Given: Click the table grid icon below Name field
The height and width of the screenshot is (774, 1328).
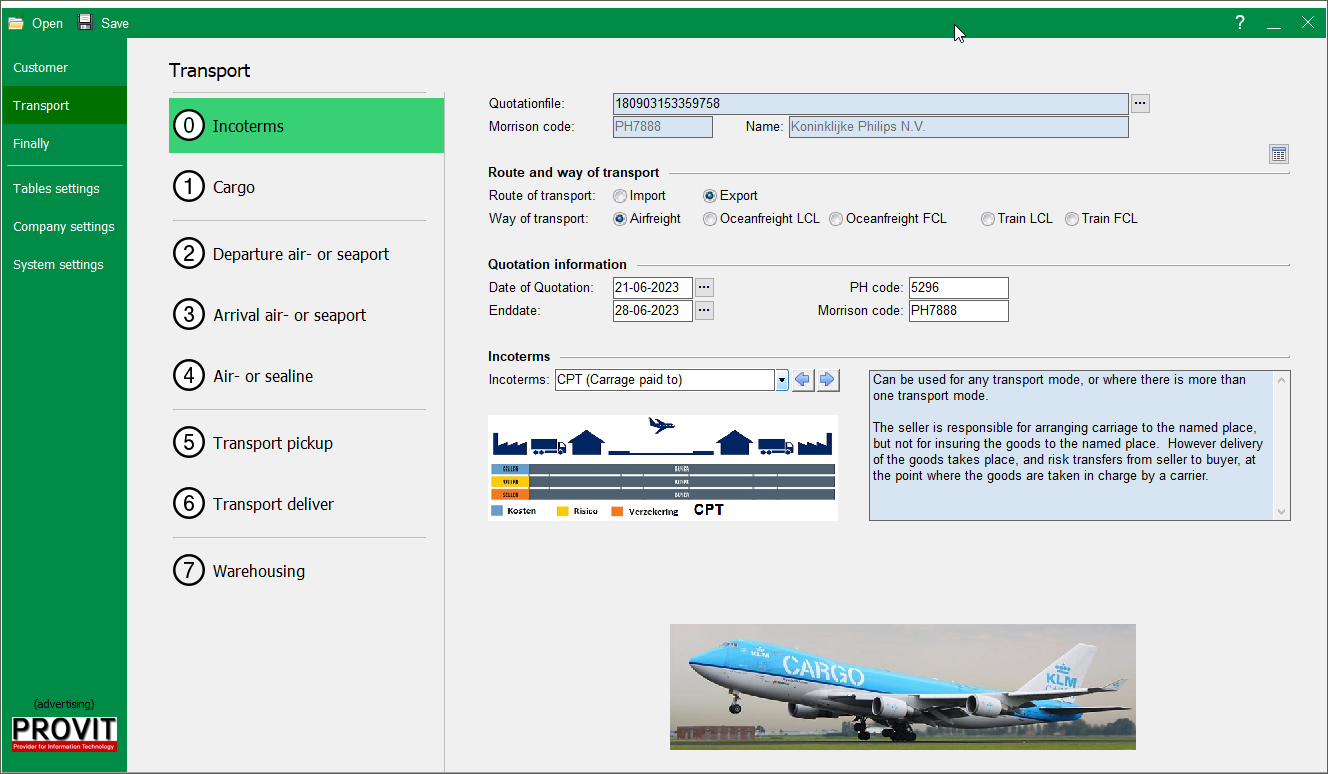Looking at the screenshot, I should (x=1278, y=154).
